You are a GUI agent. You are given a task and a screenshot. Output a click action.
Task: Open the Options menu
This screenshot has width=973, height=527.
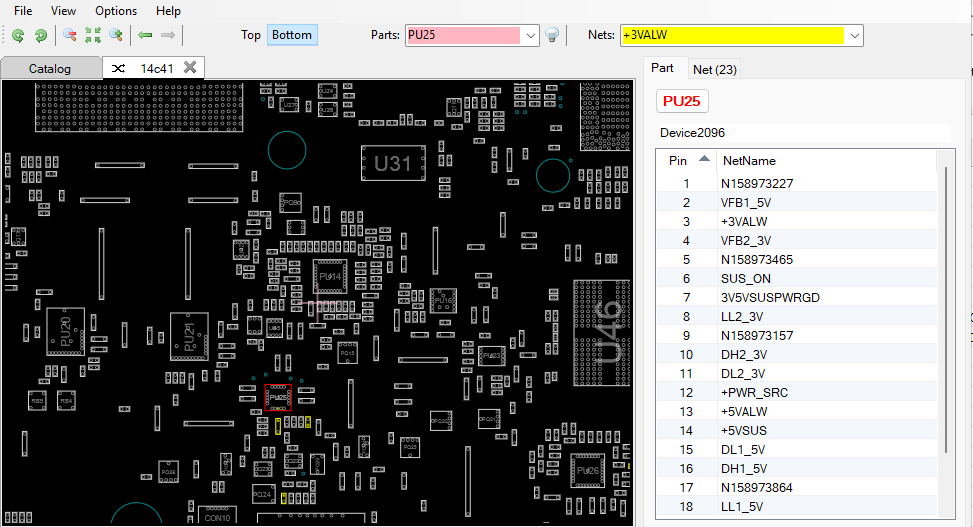pyautogui.click(x=116, y=11)
